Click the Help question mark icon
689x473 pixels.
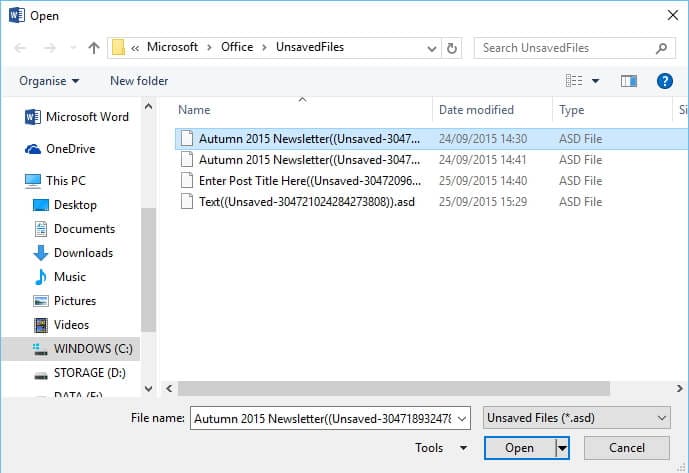663,81
